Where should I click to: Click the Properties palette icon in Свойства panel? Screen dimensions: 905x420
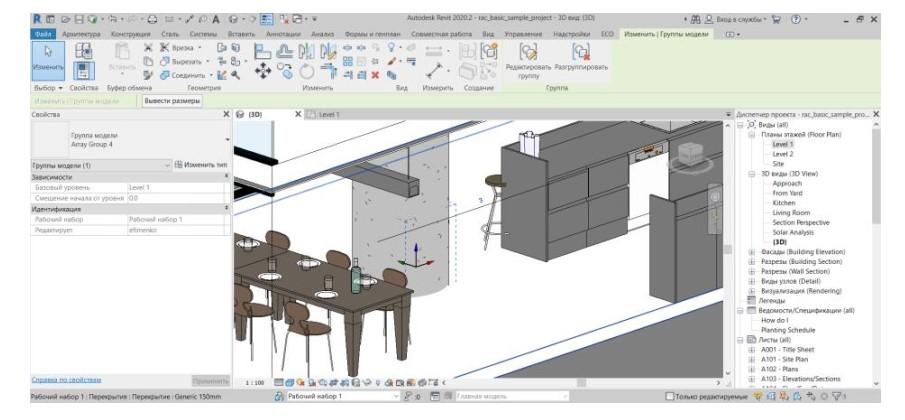click(84, 71)
